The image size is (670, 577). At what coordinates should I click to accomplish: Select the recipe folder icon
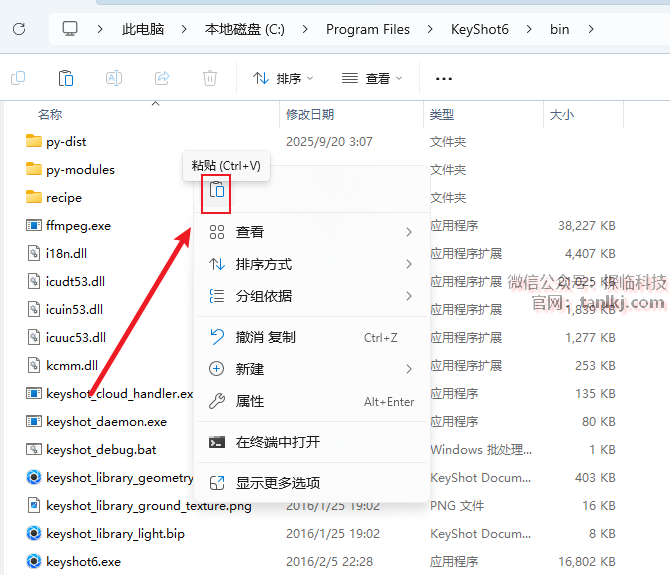tap(34, 197)
